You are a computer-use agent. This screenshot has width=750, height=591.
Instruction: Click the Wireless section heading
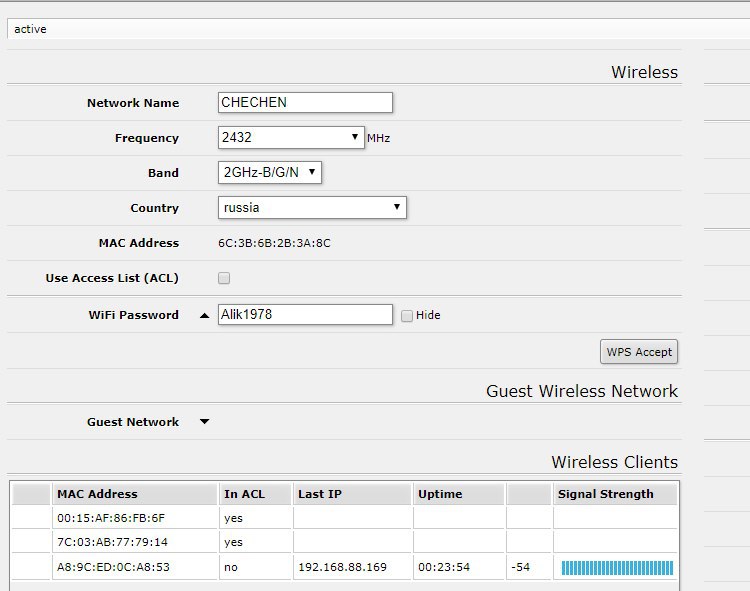pos(644,72)
